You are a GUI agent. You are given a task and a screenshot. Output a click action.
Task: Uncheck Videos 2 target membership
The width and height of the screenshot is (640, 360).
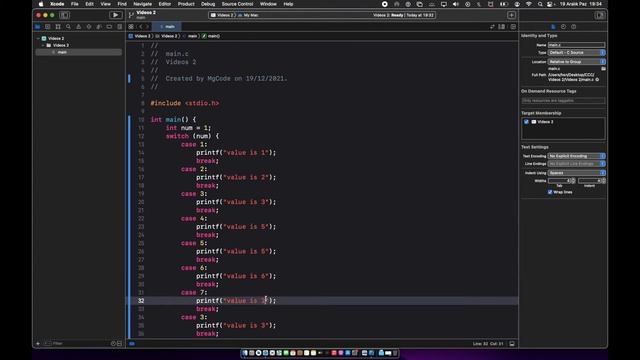[x=526, y=122]
